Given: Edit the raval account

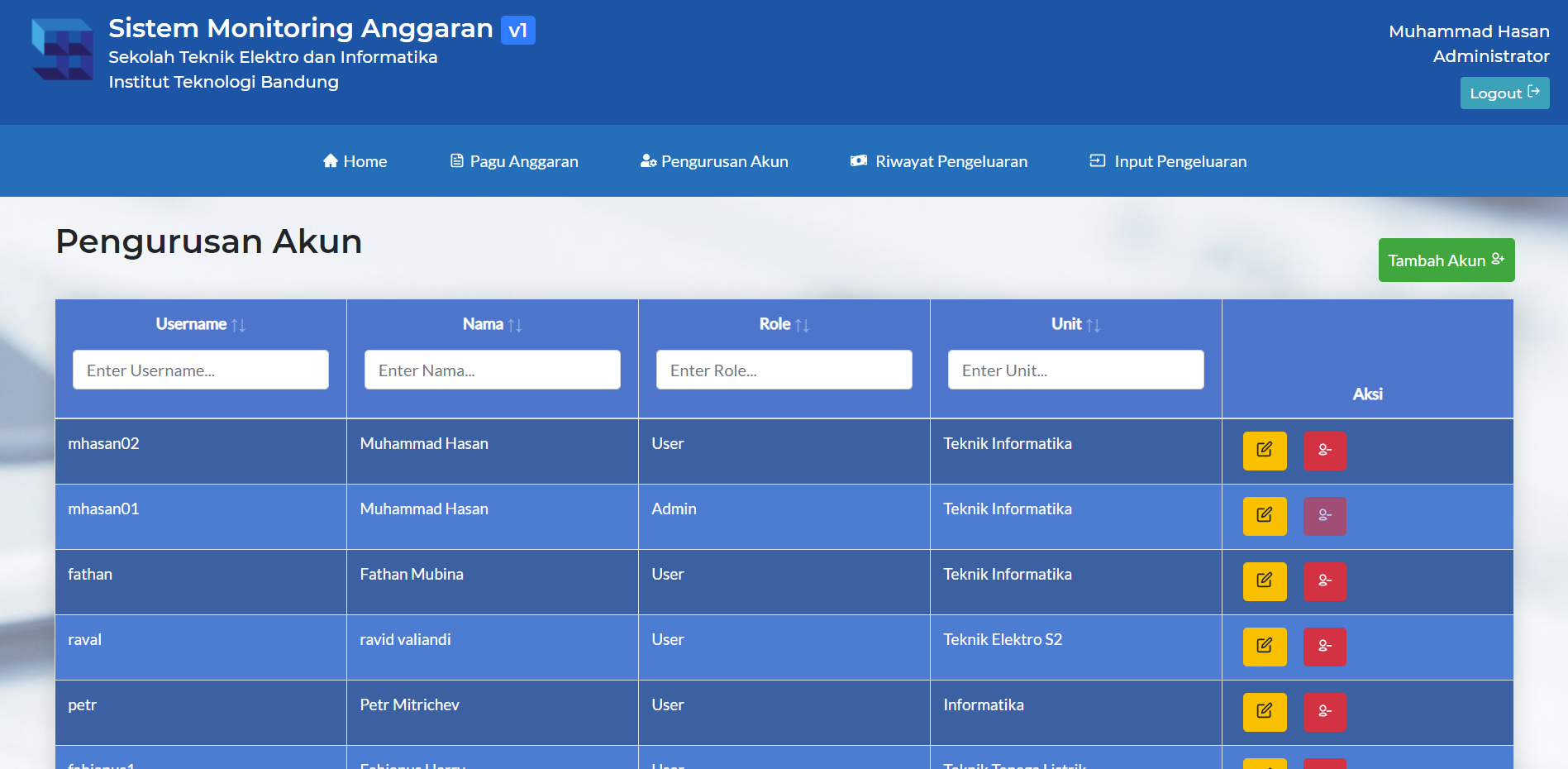Looking at the screenshot, I should click(1265, 647).
